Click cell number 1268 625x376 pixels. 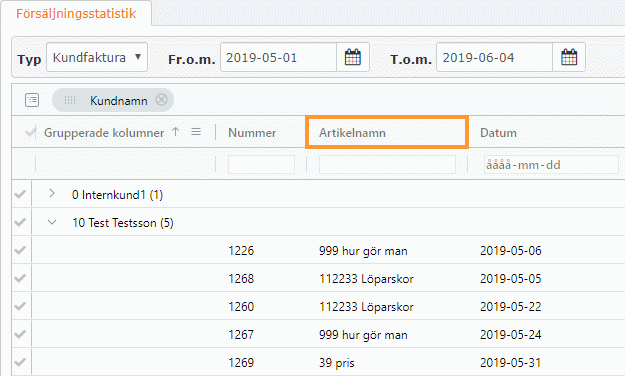[x=241, y=278]
